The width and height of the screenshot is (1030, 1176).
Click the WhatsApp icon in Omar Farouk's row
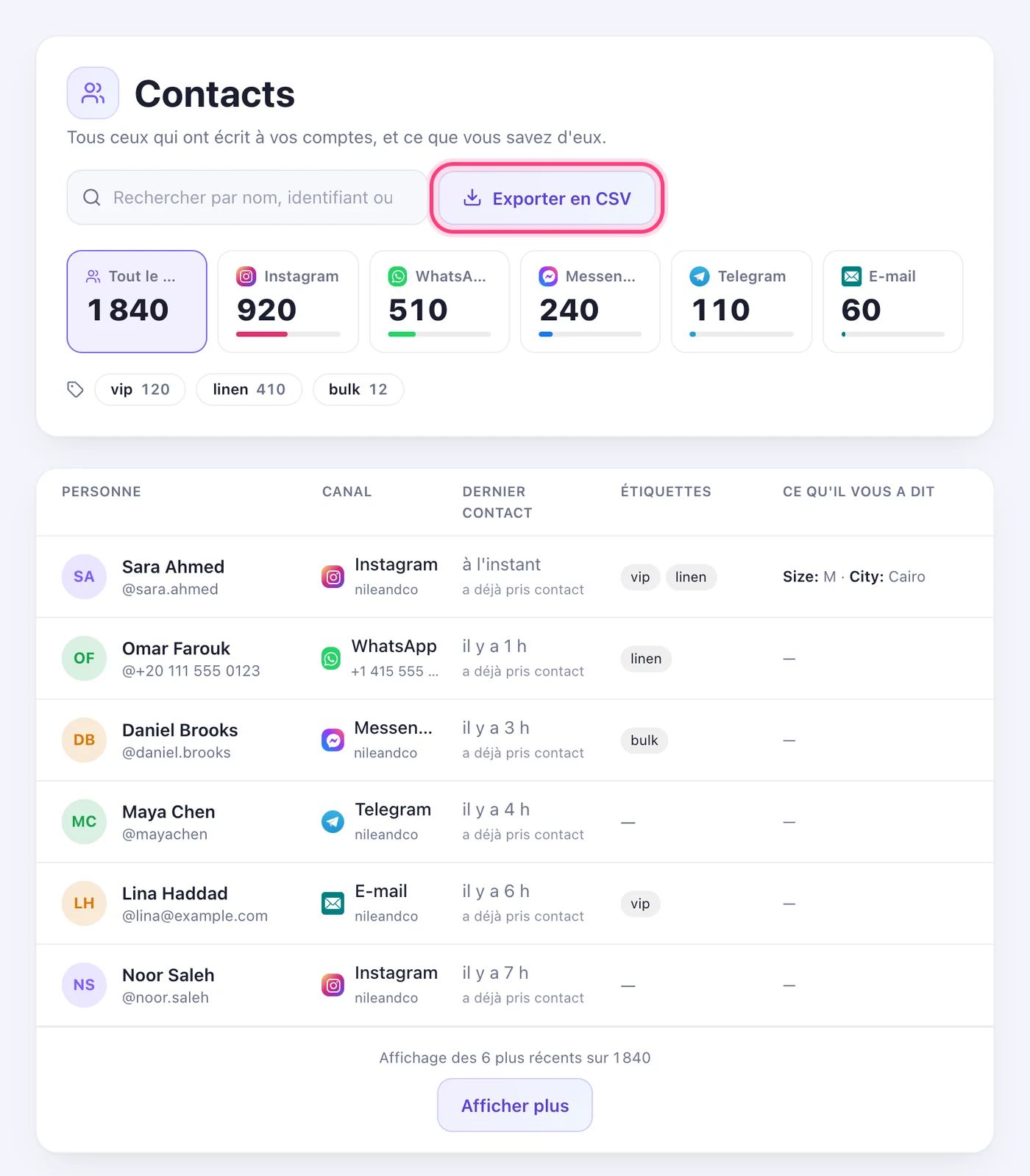coord(331,659)
